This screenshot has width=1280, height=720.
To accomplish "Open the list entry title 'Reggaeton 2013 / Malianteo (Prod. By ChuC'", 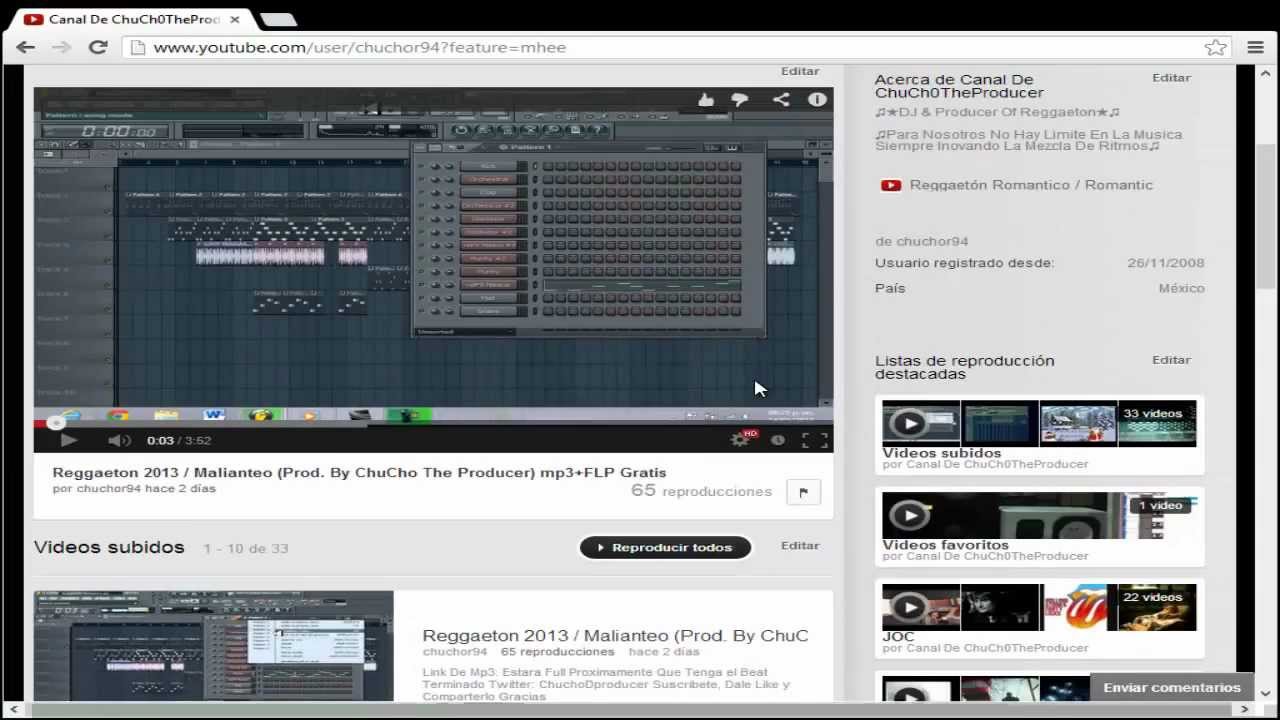I will pyautogui.click(x=615, y=635).
